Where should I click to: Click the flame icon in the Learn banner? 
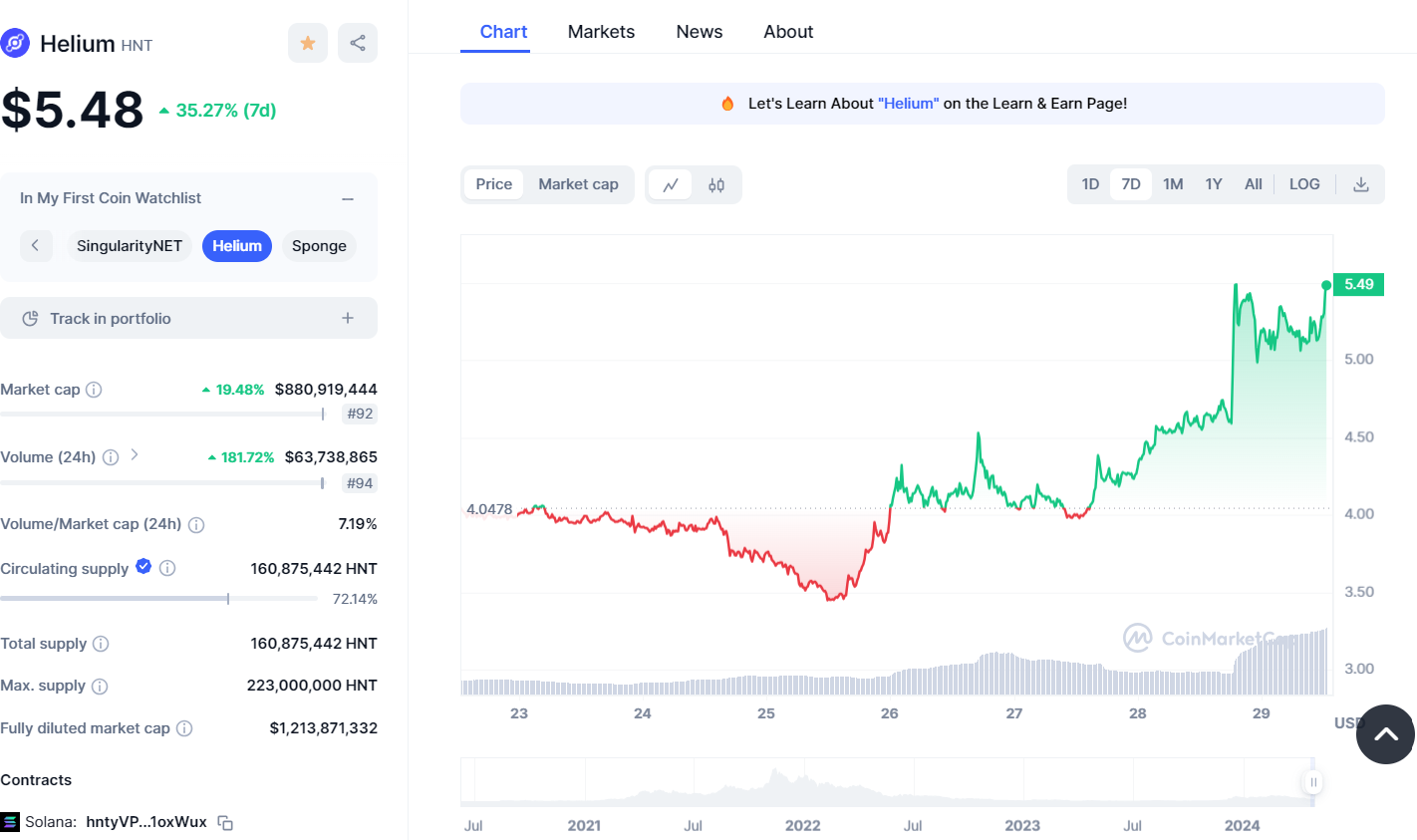pyautogui.click(x=727, y=104)
